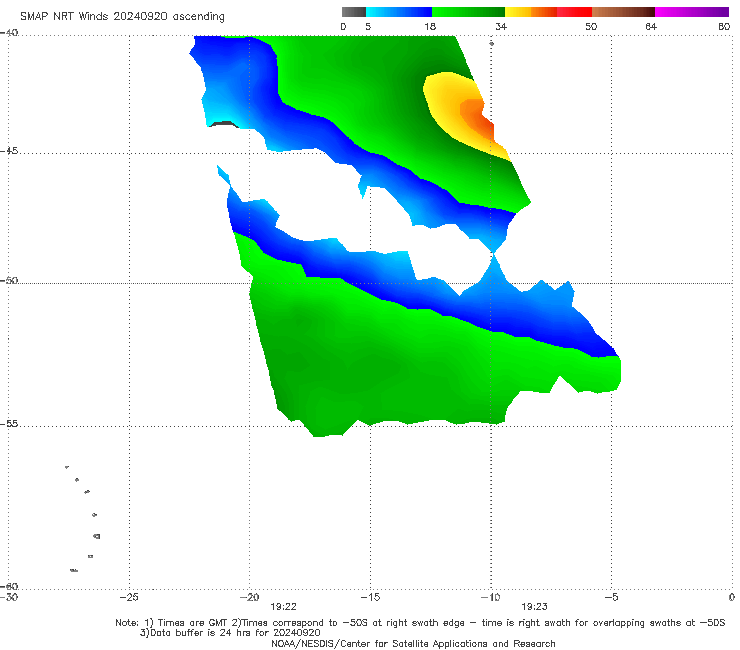Click the swath time label '19:22'
The height and width of the screenshot is (650, 740).
[x=283, y=607]
